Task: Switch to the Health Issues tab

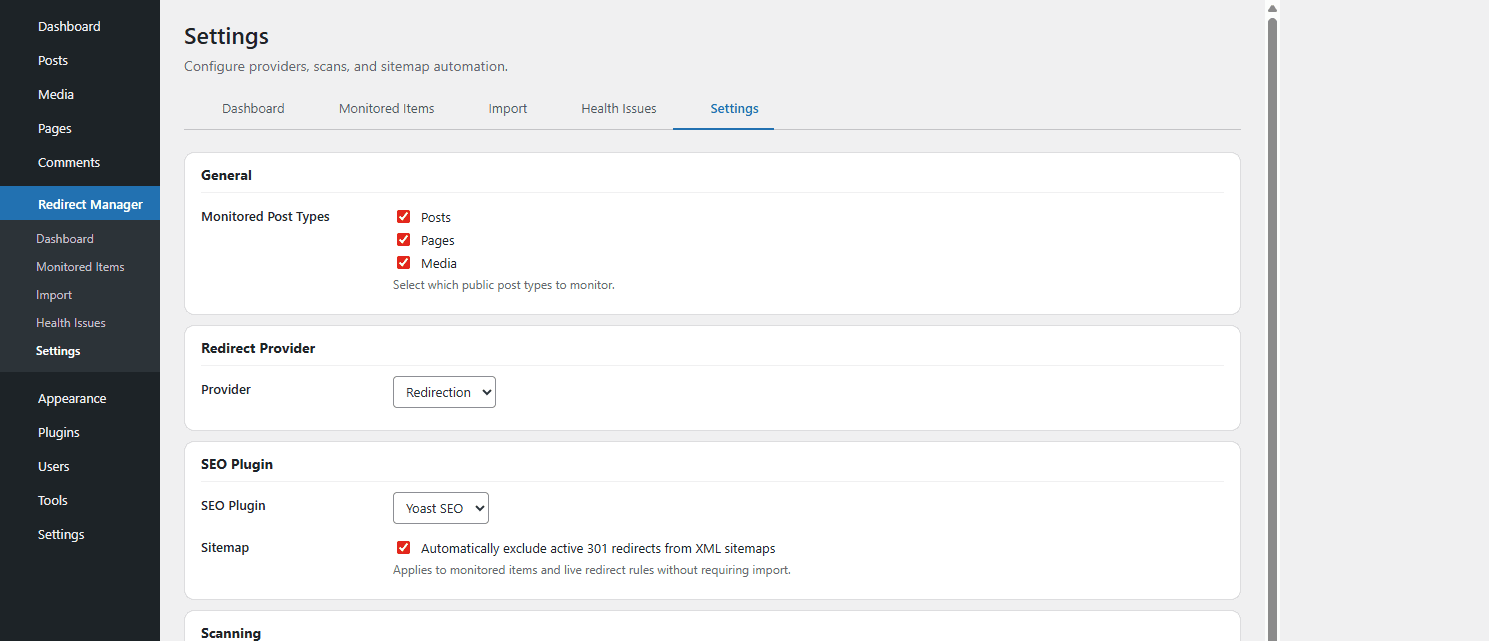Action: 619,108
